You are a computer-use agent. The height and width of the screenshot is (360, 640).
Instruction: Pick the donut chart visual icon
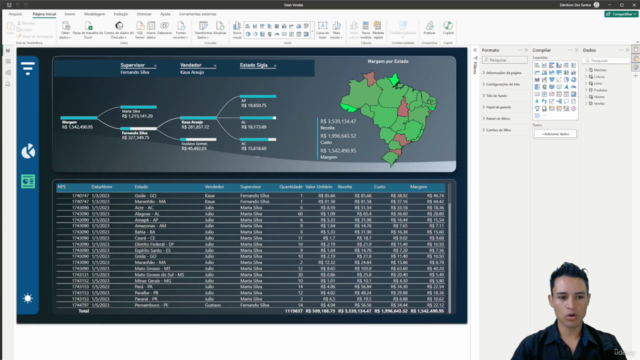coord(574,80)
